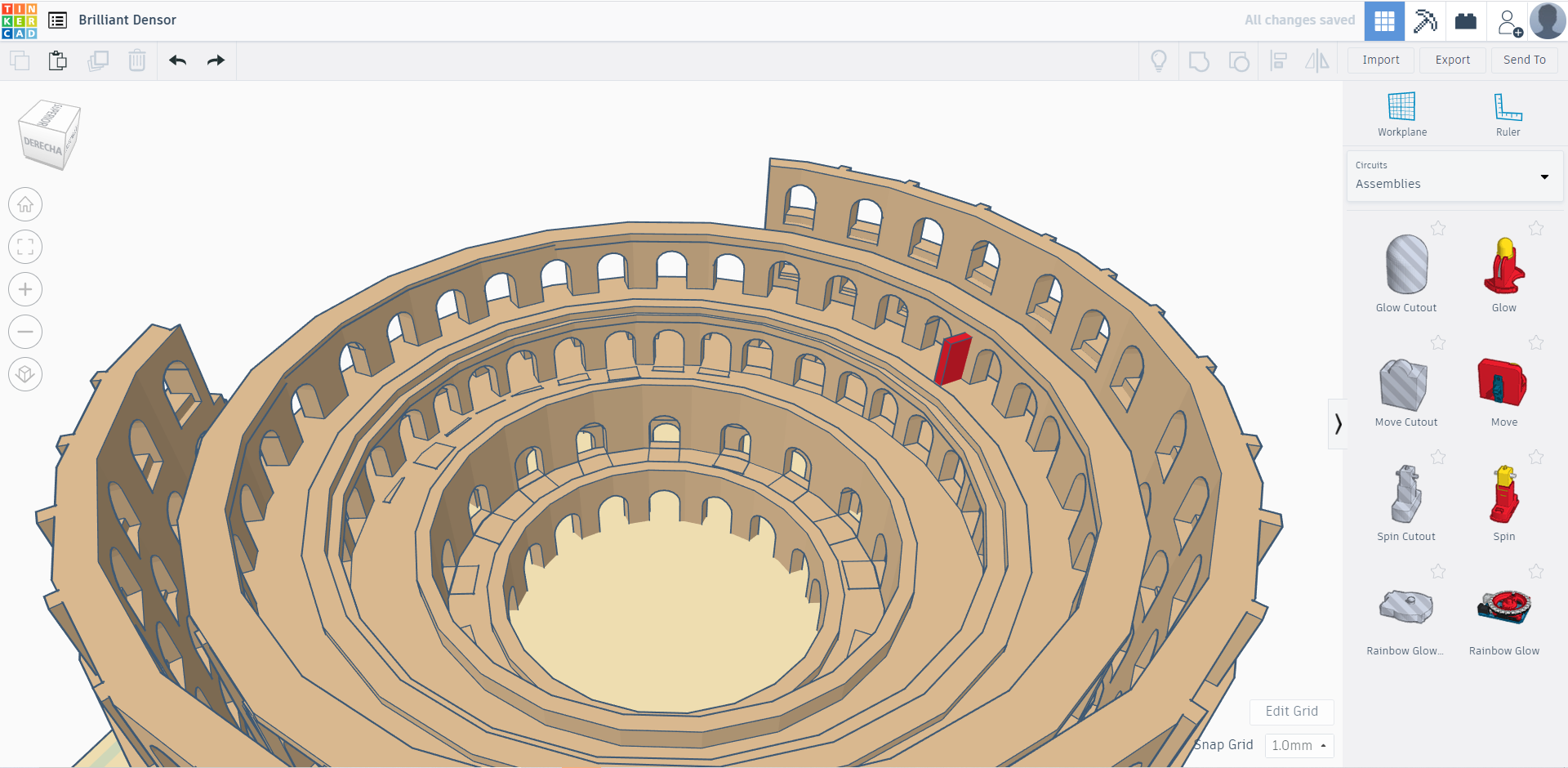This screenshot has width=1568, height=768.
Task: Select the Rainbow Glow shape
Action: click(1503, 609)
